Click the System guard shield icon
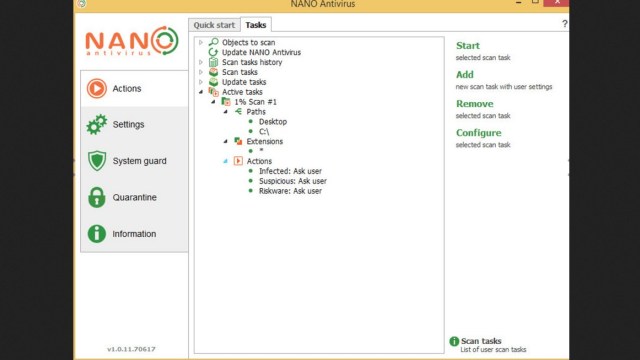 tap(97, 161)
